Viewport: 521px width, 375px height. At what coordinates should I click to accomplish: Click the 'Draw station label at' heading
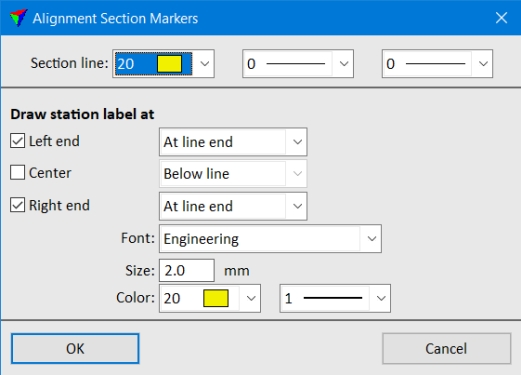pyautogui.click(x=82, y=114)
